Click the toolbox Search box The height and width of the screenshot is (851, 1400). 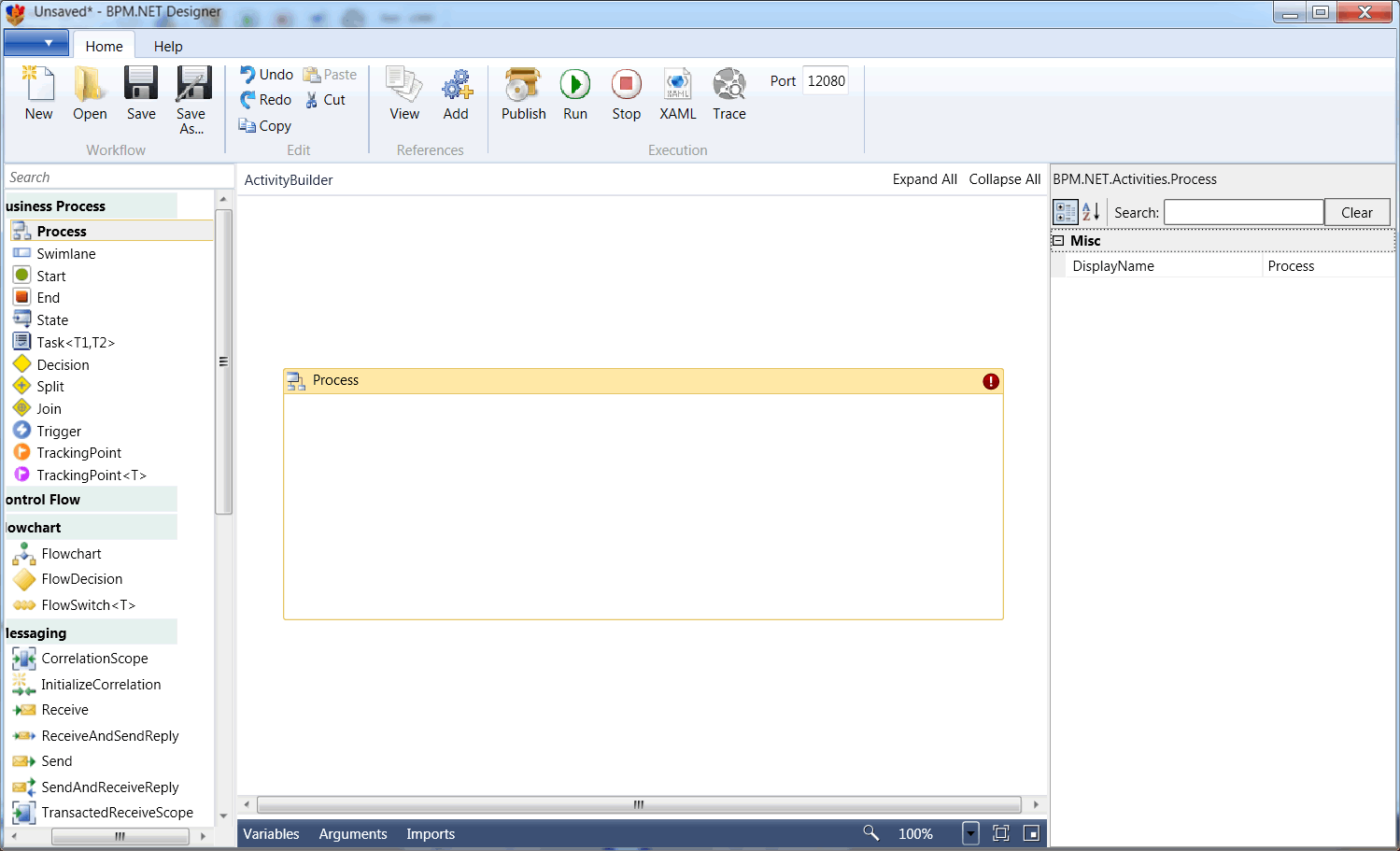click(x=120, y=177)
